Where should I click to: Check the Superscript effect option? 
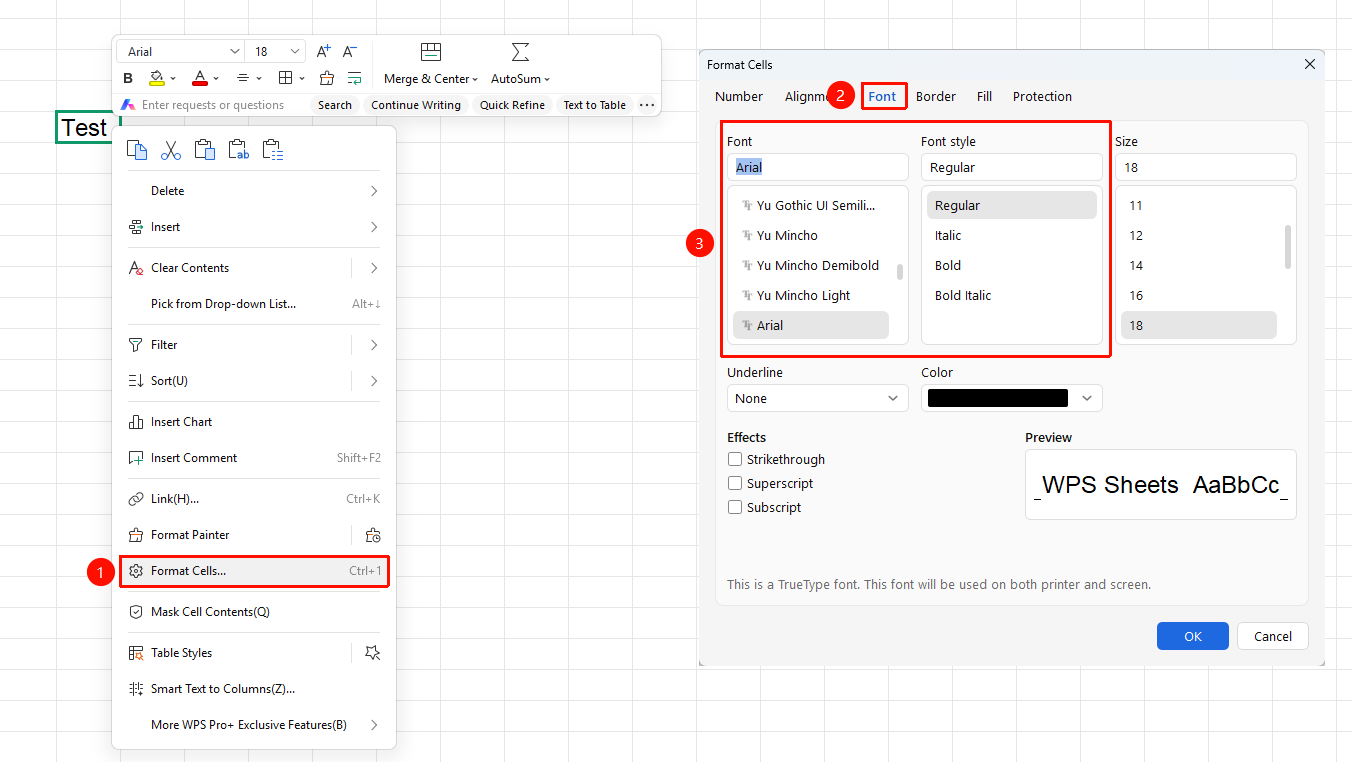735,484
